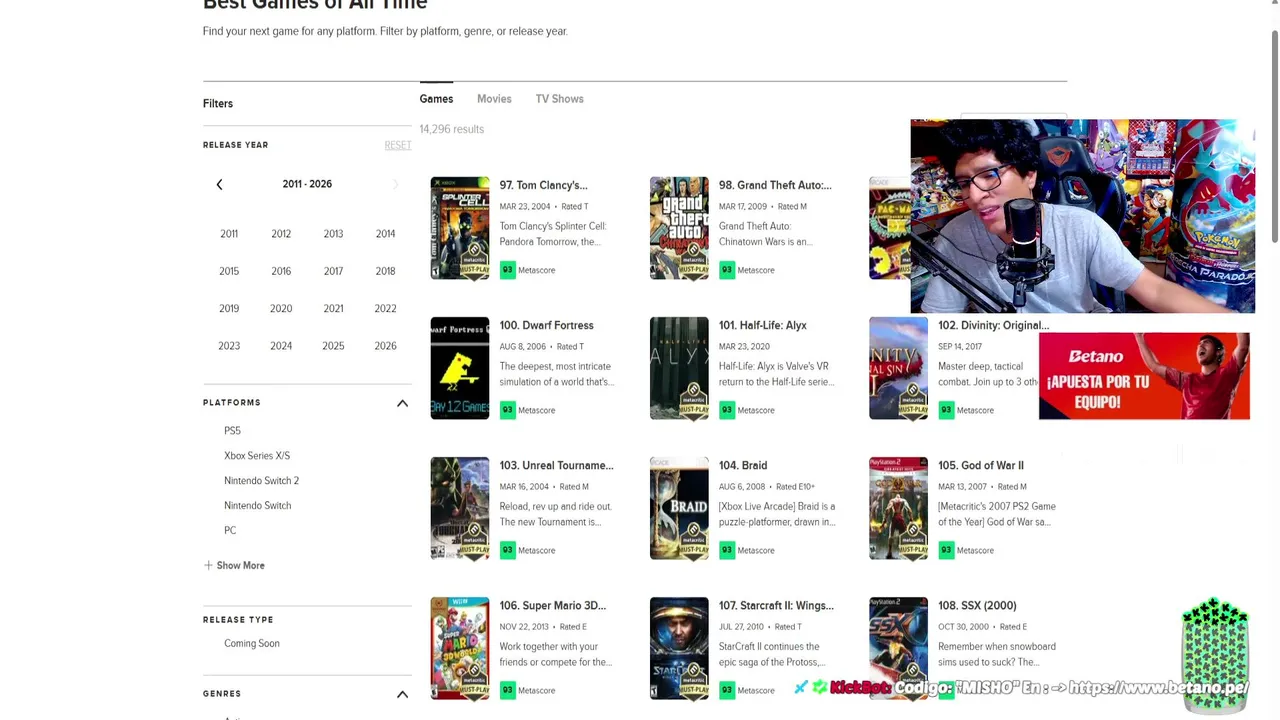The image size is (1280, 720).
Task: Select release year 2023
Action: pos(229,346)
